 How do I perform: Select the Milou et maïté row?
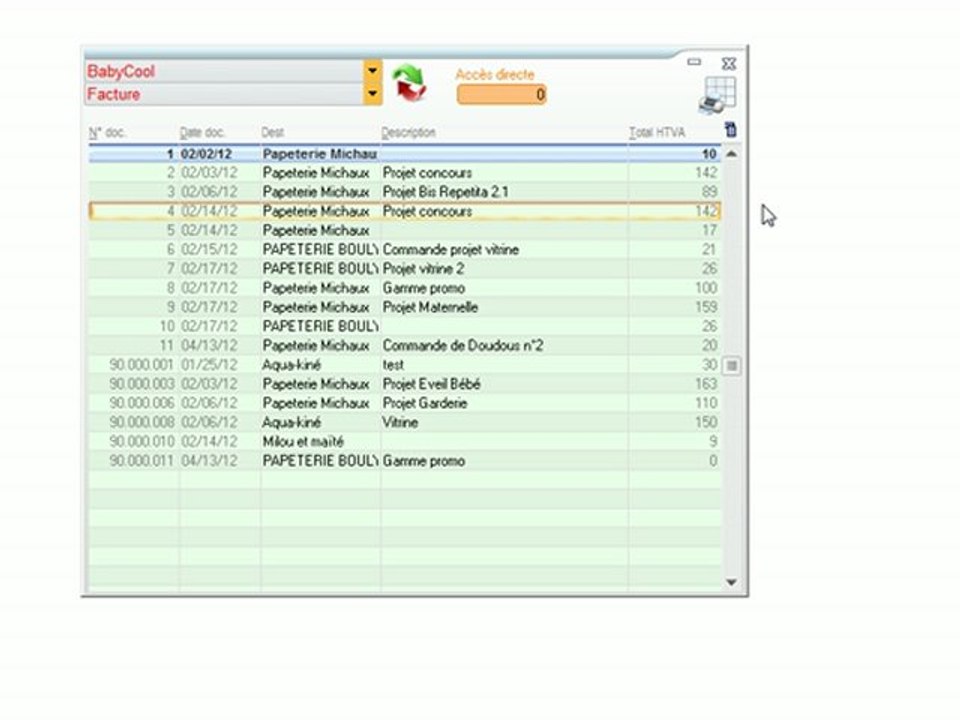coord(405,441)
